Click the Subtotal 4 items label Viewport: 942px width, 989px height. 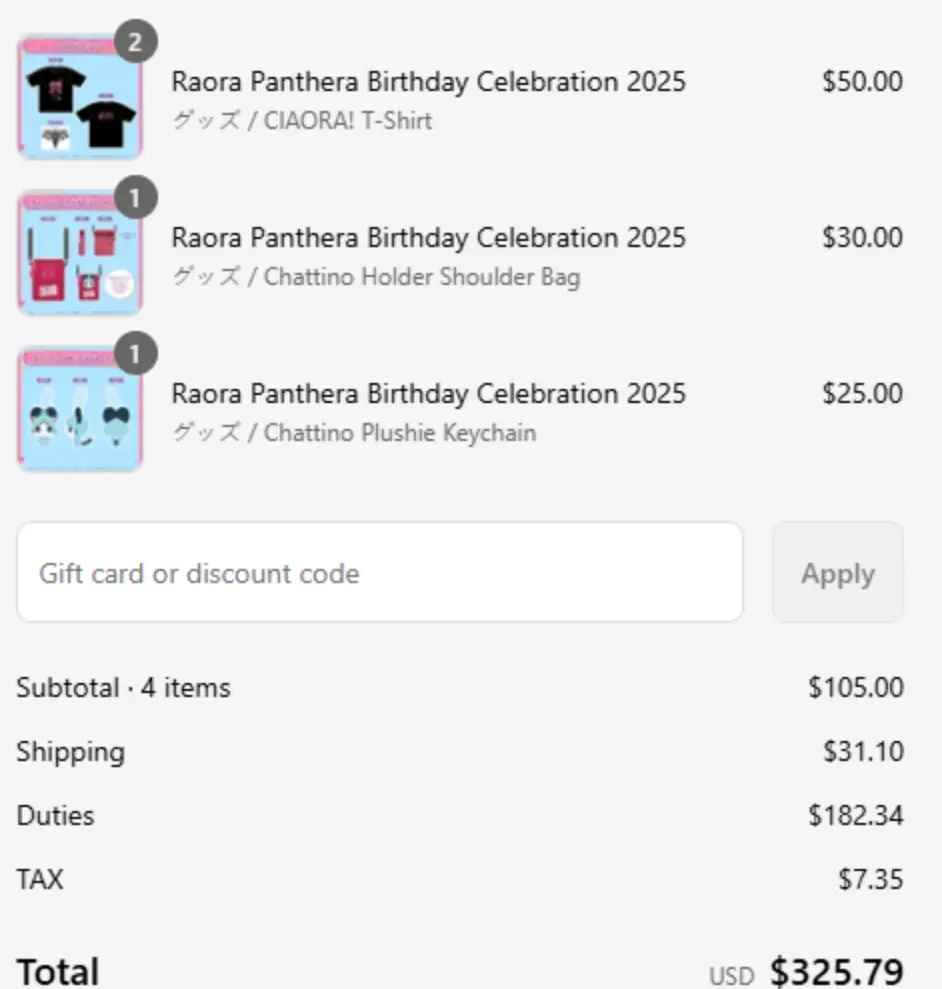coord(124,688)
